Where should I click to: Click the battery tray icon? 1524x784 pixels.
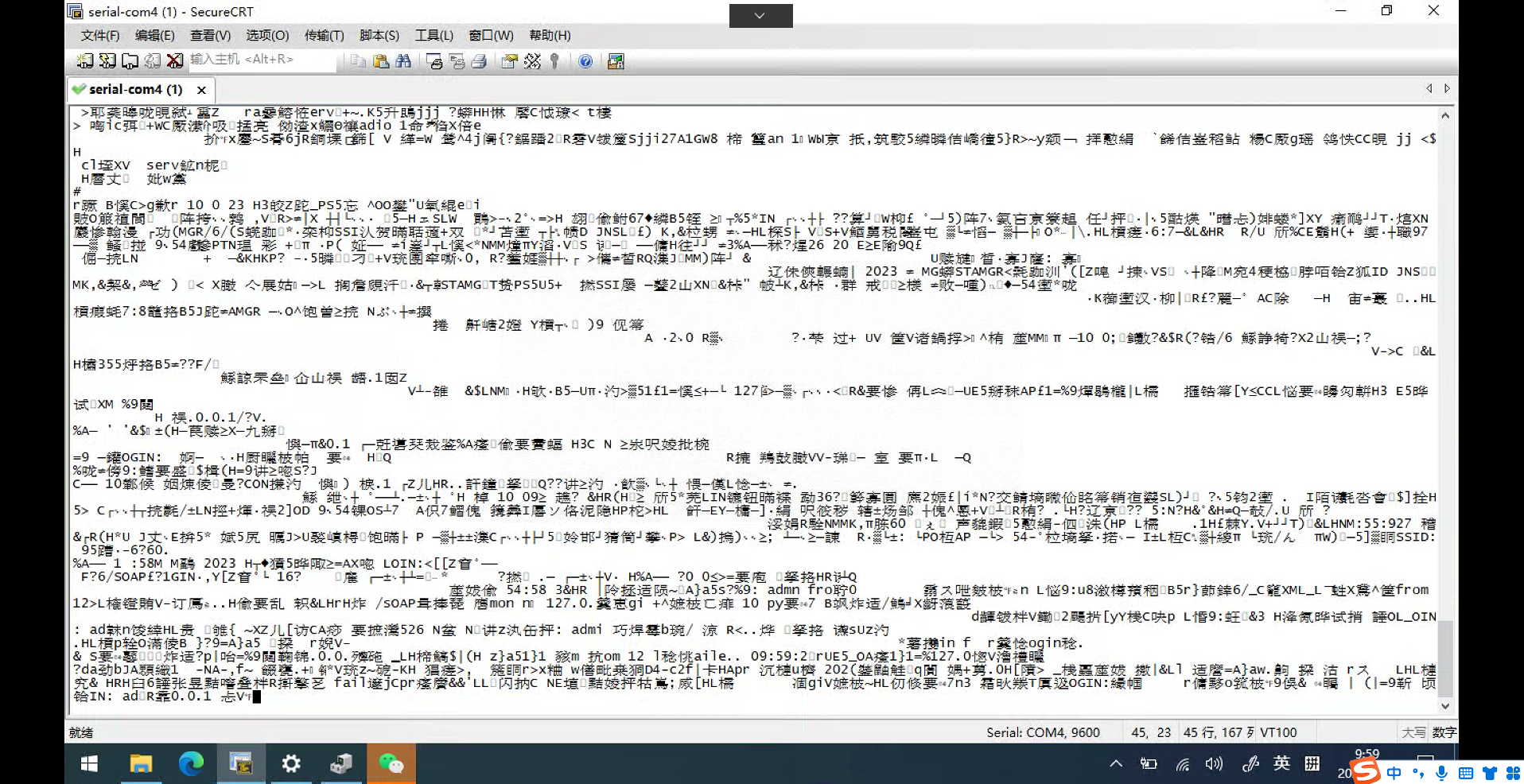coord(1149,764)
